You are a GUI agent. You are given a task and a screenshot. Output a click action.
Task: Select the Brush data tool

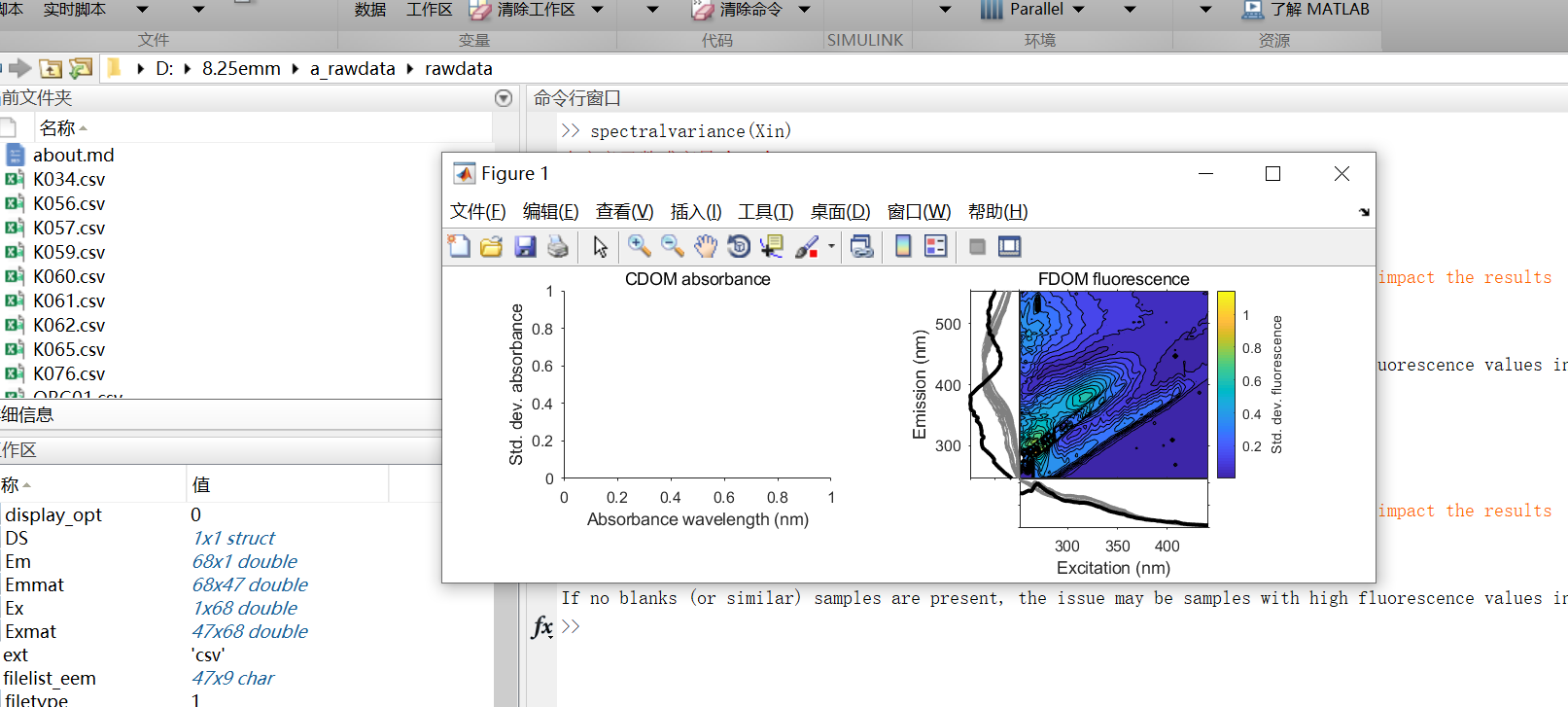pyautogui.click(x=807, y=247)
